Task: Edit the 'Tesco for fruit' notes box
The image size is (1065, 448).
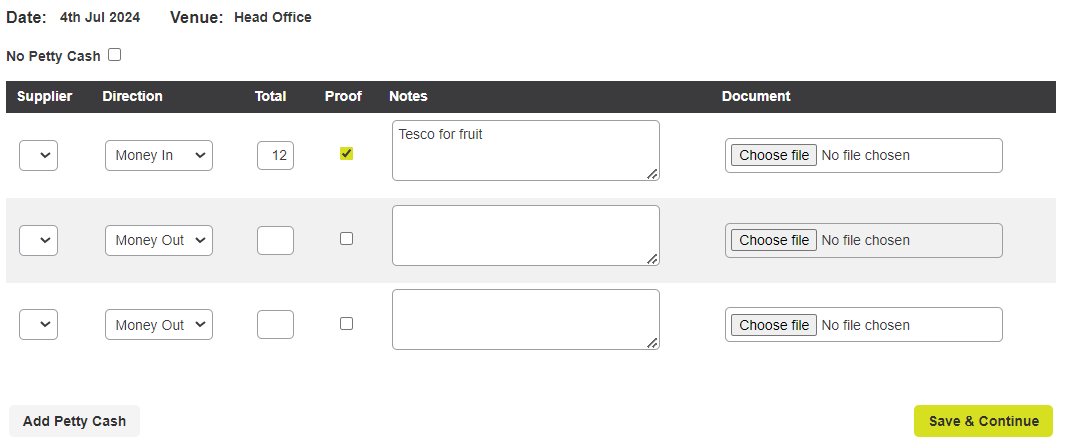Action: click(525, 151)
